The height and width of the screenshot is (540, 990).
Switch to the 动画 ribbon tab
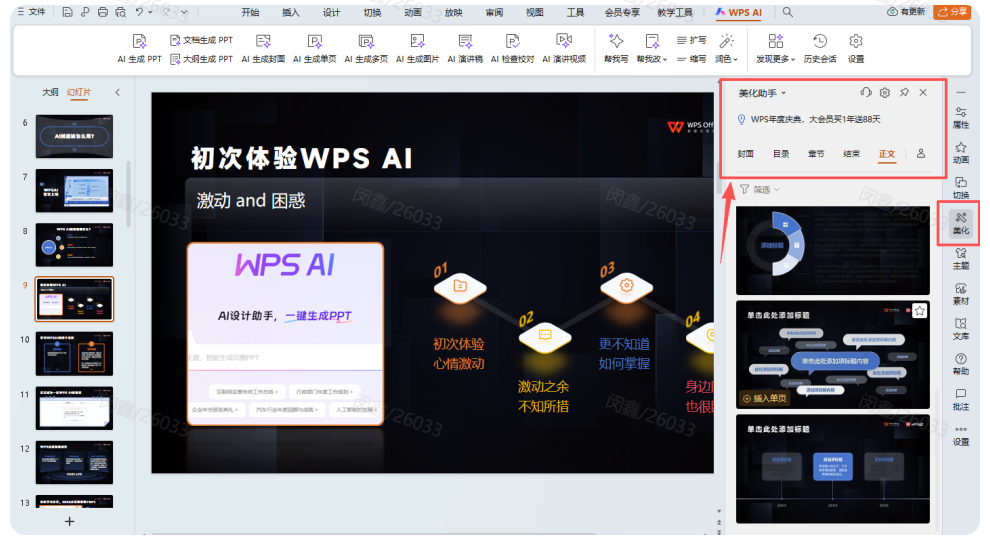(413, 12)
